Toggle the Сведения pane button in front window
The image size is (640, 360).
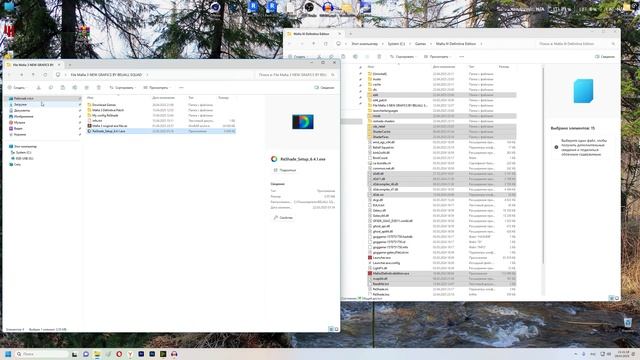(324, 88)
